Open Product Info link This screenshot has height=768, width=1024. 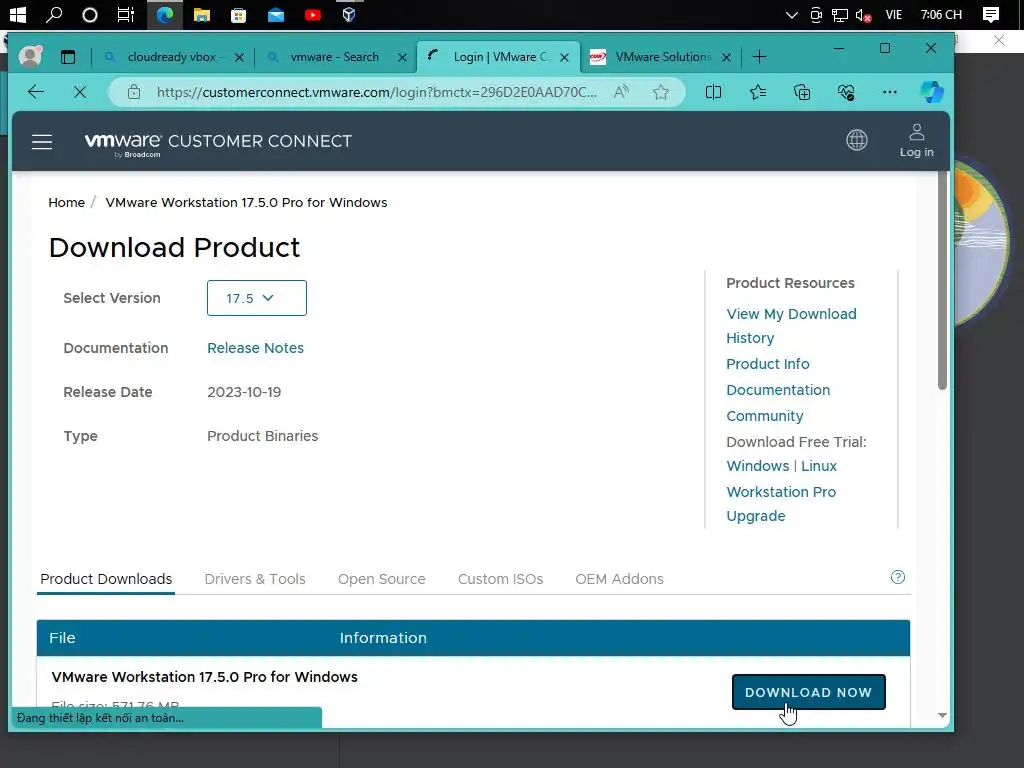click(767, 364)
